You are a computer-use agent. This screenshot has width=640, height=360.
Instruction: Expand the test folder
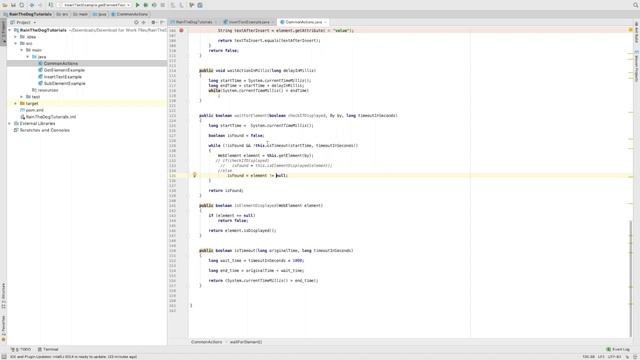[x=22, y=97]
